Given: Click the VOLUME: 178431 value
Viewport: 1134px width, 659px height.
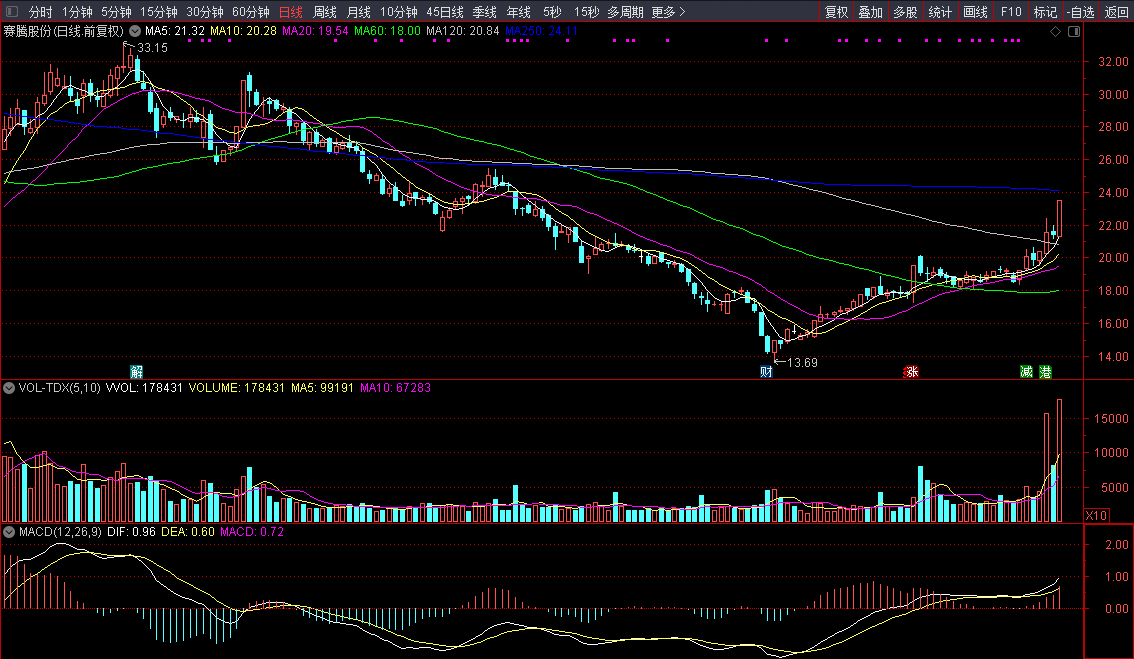Looking at the screenshot, I should click(235, 388).
